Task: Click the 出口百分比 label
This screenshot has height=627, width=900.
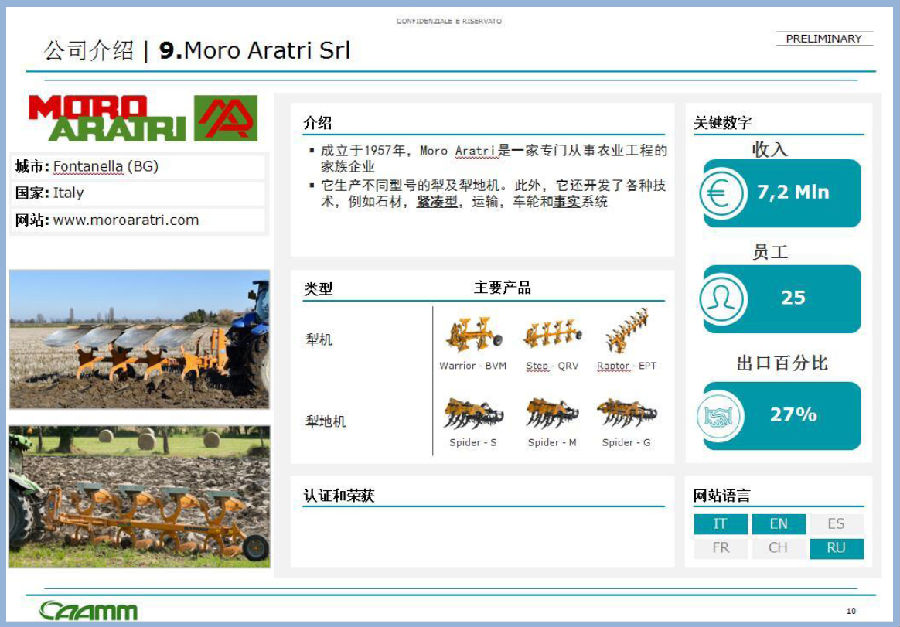Action: pyautogui.click(x=782, y=363)
